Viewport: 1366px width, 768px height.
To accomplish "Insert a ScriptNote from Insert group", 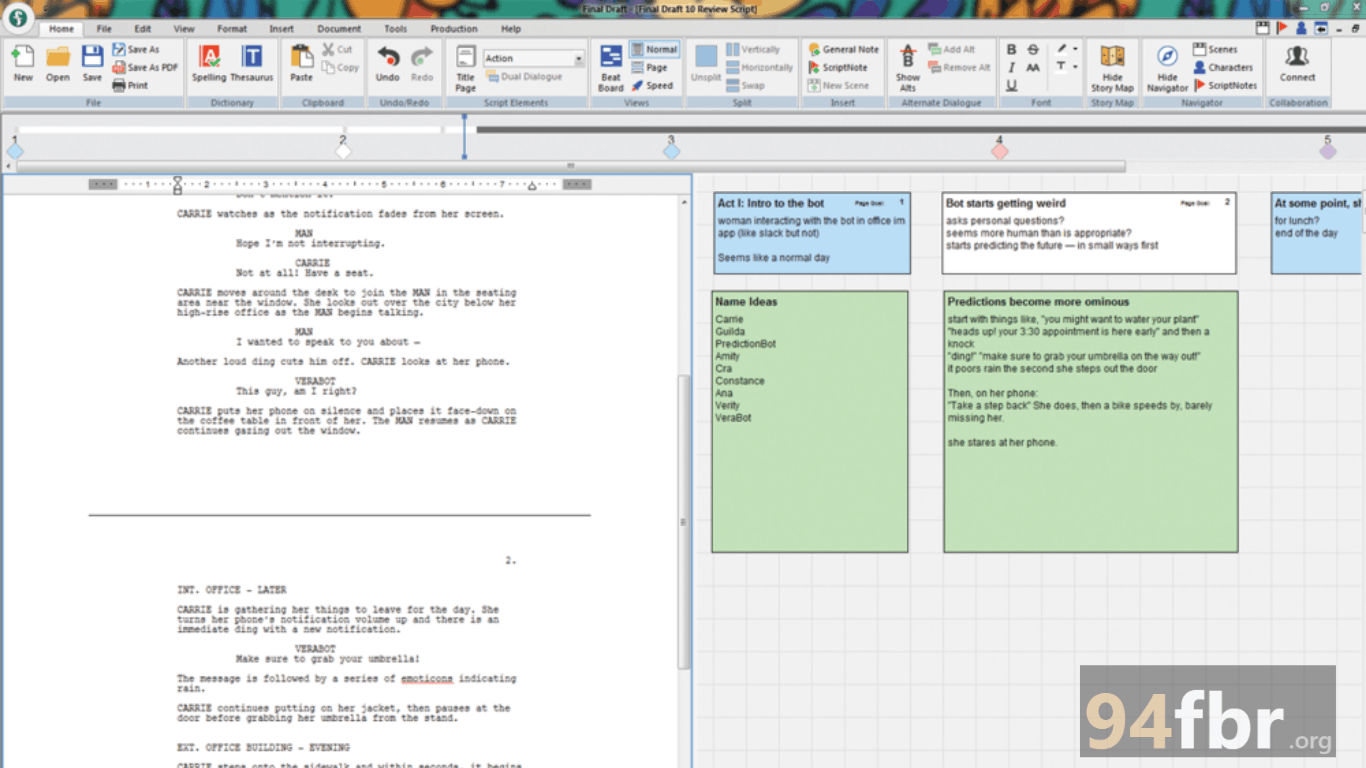I will [838, 67].
